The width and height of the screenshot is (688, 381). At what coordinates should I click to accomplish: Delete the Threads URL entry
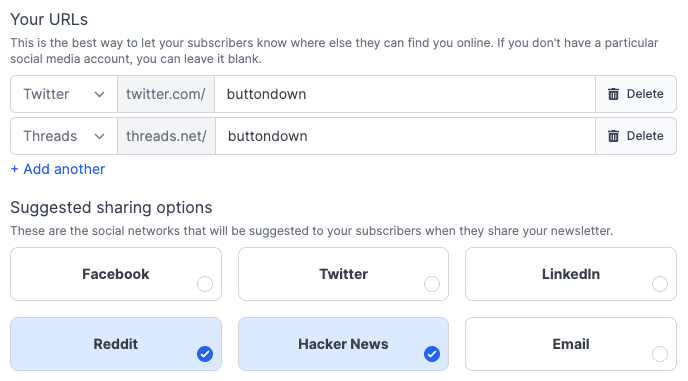point(636,136)
